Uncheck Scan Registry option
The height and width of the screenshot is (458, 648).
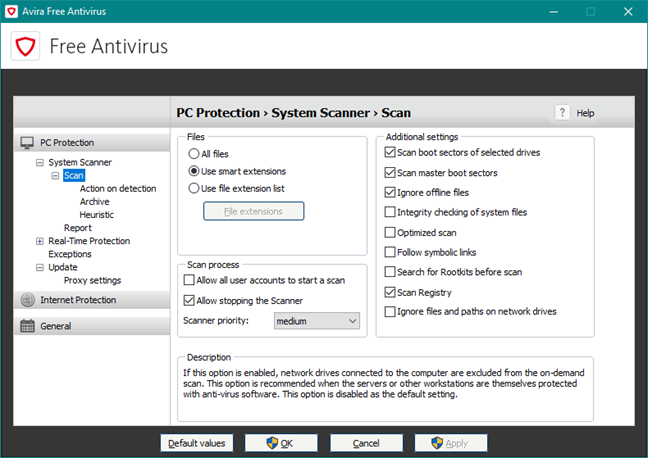point(390,292)
